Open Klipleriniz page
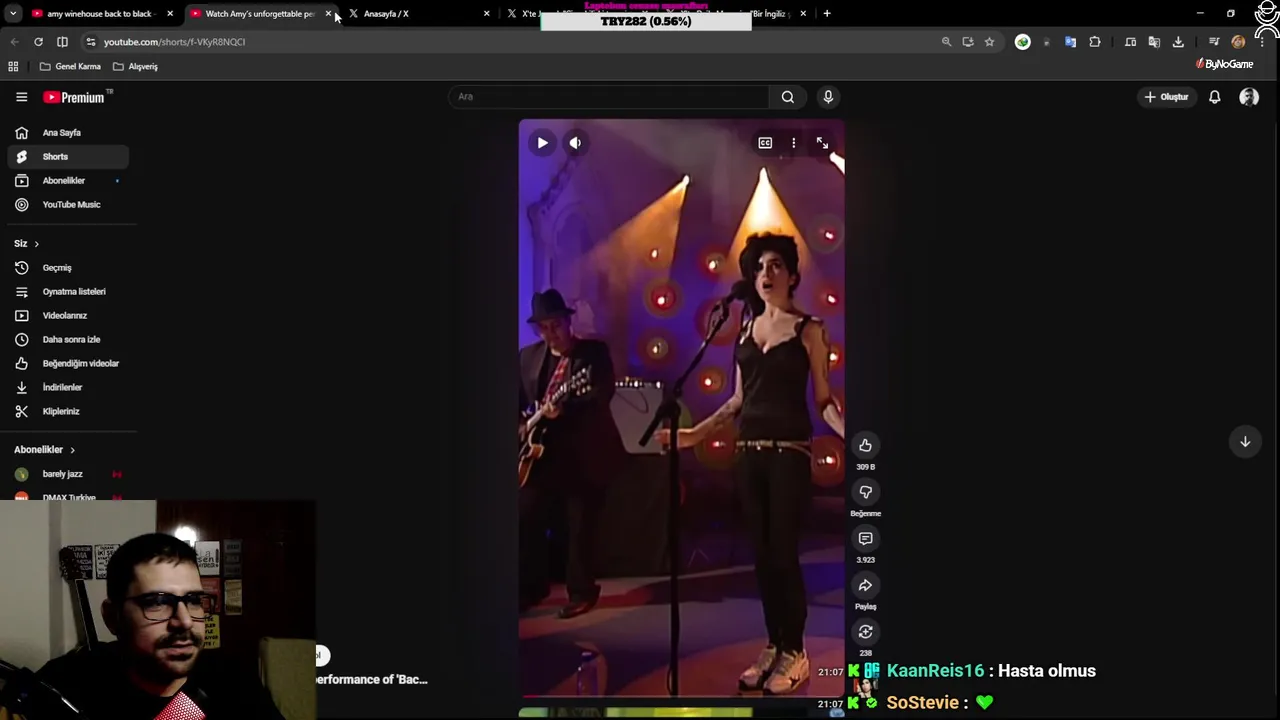 pyautogui.click(x=67, y=411)
